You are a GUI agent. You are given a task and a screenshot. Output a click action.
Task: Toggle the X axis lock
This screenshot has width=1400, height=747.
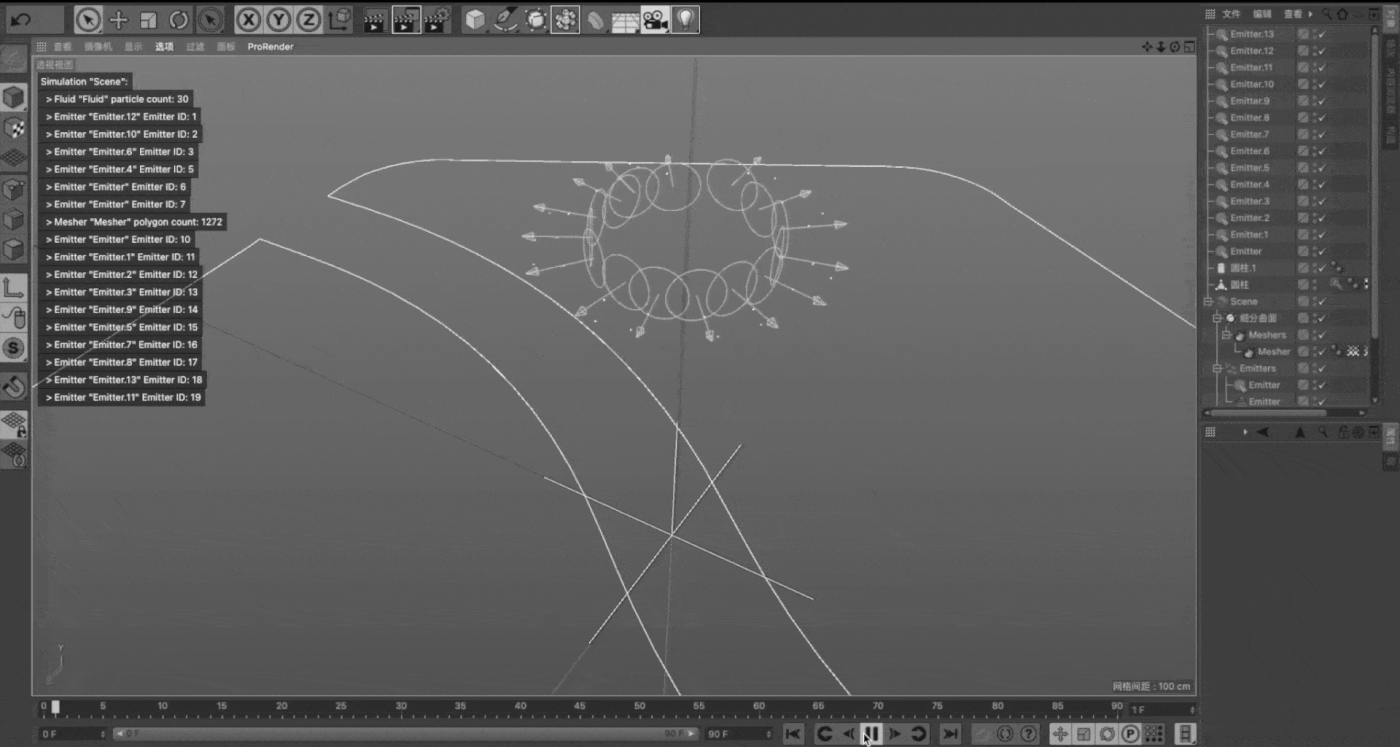click(248, 20)
